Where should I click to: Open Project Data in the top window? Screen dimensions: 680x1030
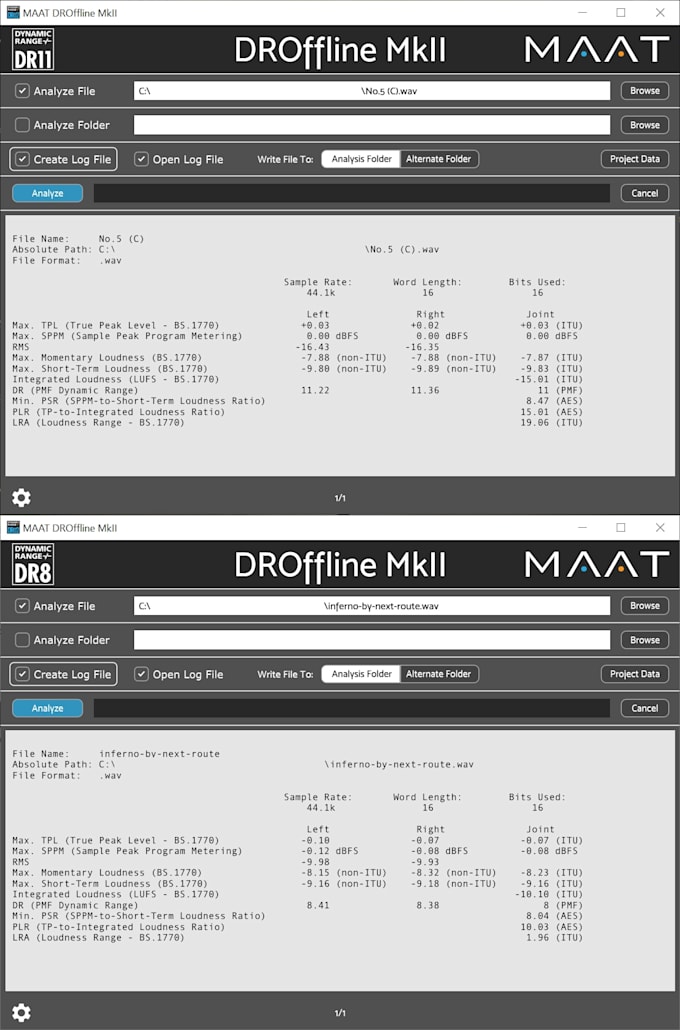click(635, 159)
